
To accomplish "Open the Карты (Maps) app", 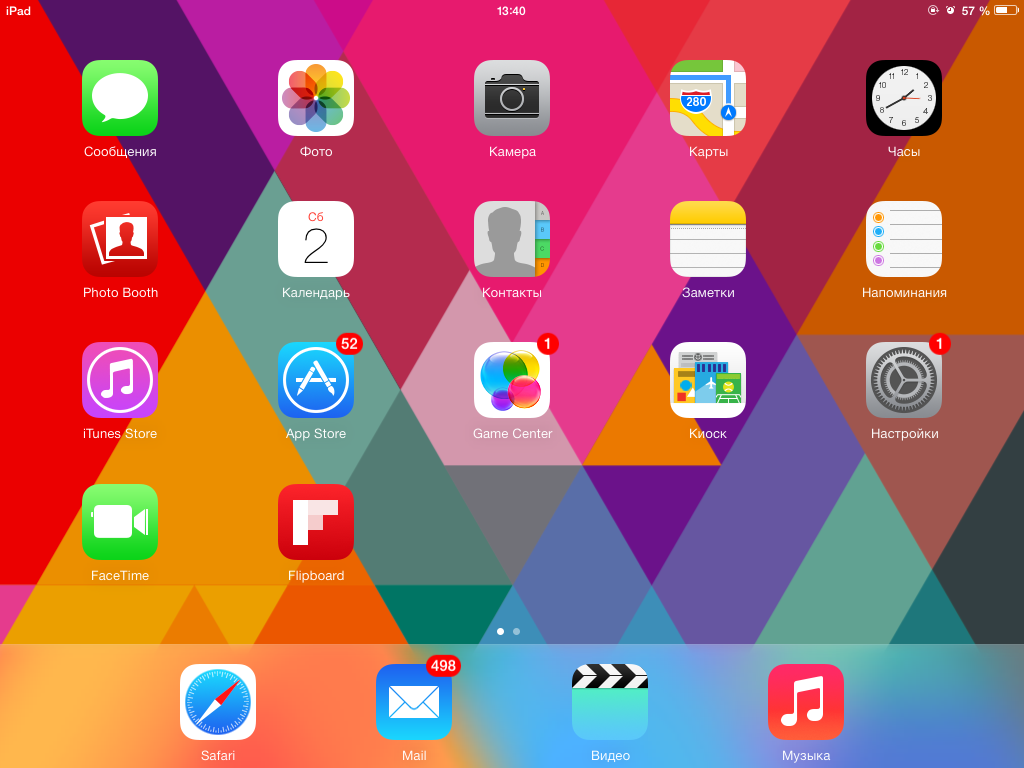I will 708,98.
